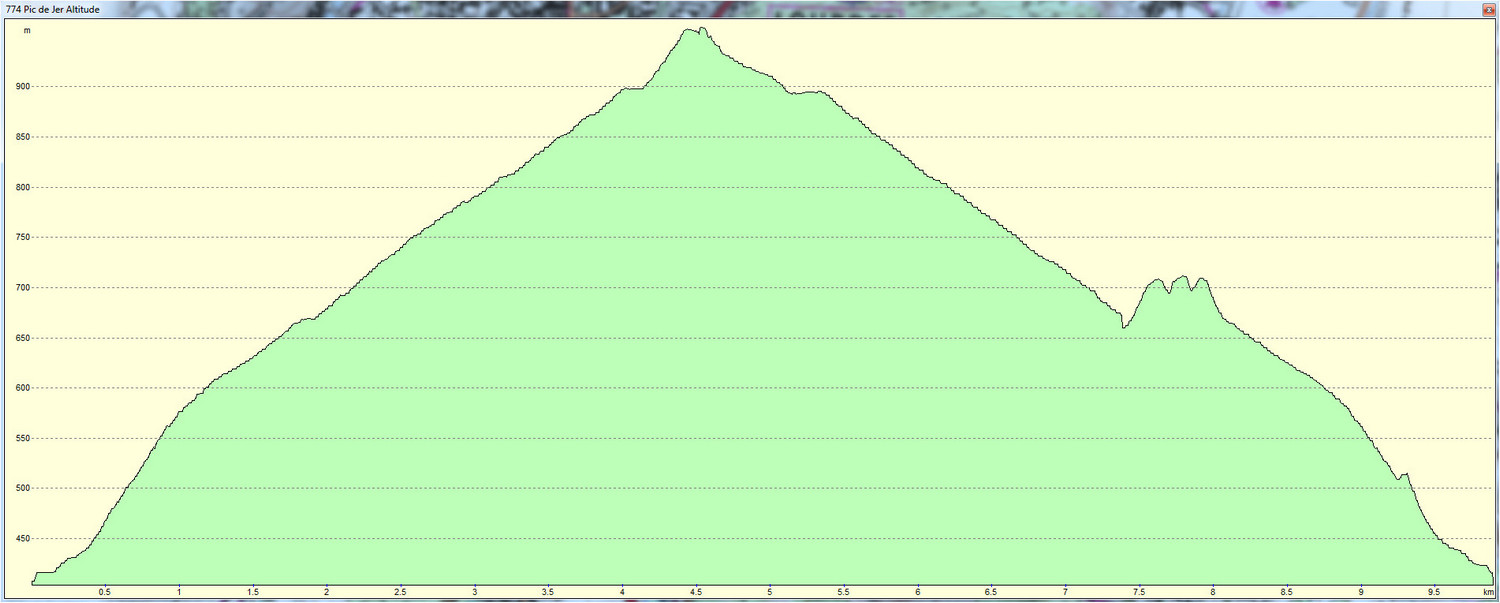Click the 3.5 km distance axis label
This screenshot has width=1500, height=603.
click(x=548, y=592)
